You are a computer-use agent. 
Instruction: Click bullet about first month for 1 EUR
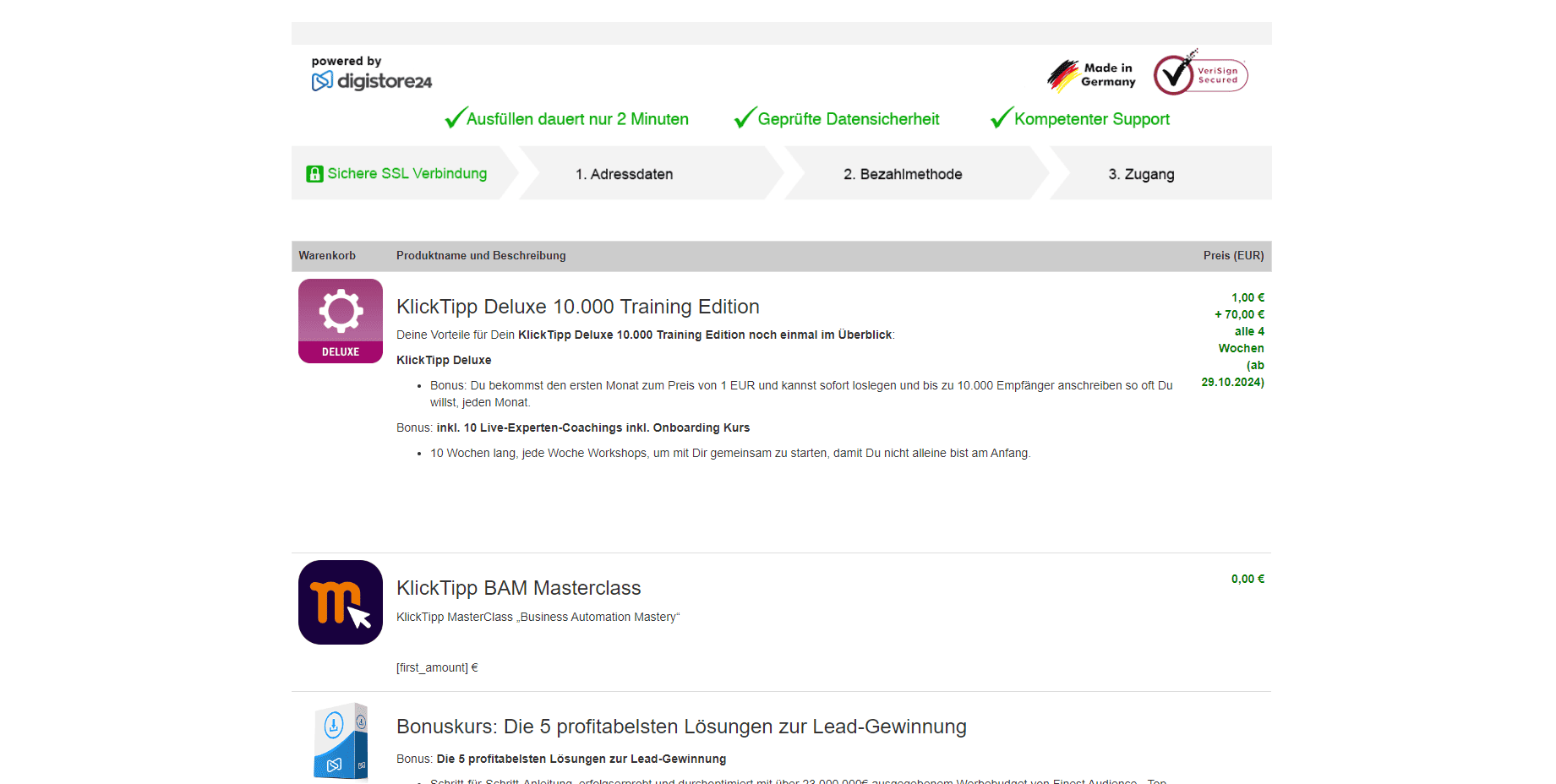click(x=801, y=394)
